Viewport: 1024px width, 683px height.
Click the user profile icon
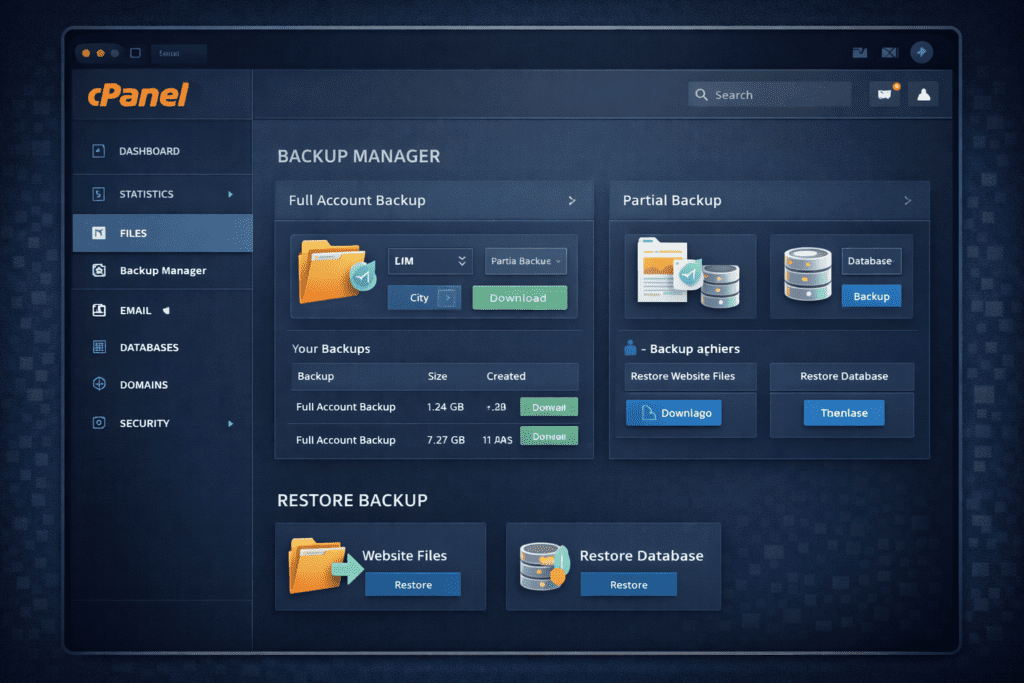point(922,95)
